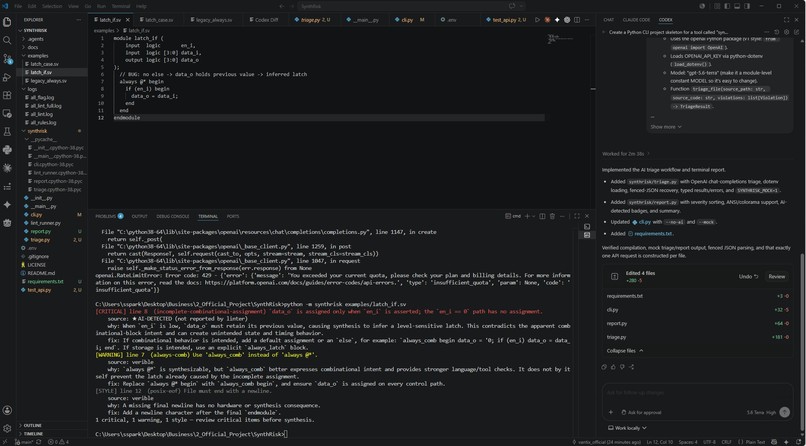Image resolution: width=806 pixels, height=446 pixels.
Task: Toggle secondary side bar layout icon
Action: (x=747, y=6)
